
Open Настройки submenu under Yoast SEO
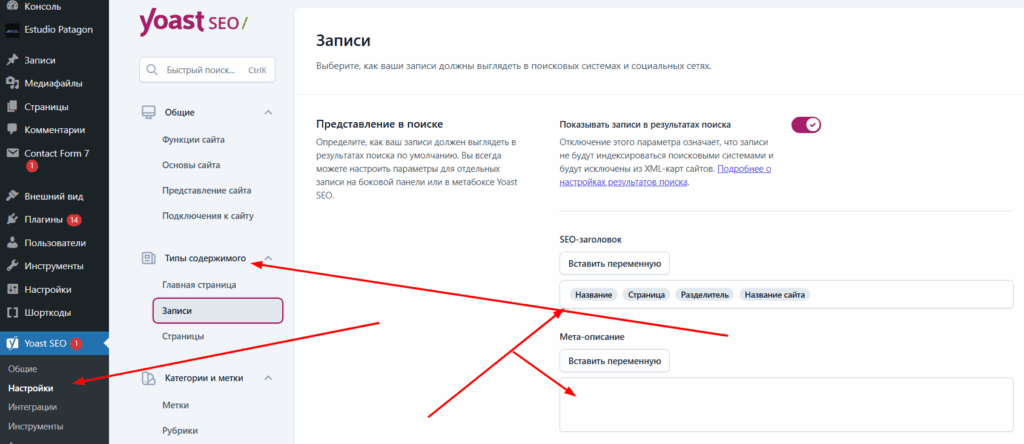31,388
